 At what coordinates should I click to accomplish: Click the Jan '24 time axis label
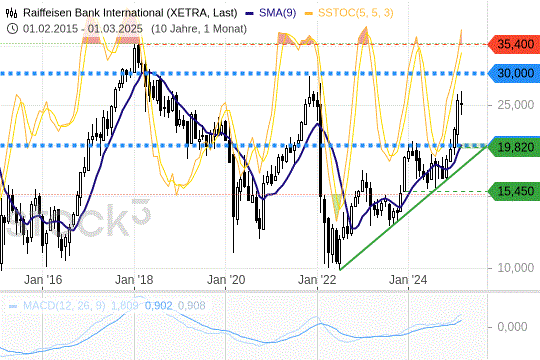tap(408, 280)
